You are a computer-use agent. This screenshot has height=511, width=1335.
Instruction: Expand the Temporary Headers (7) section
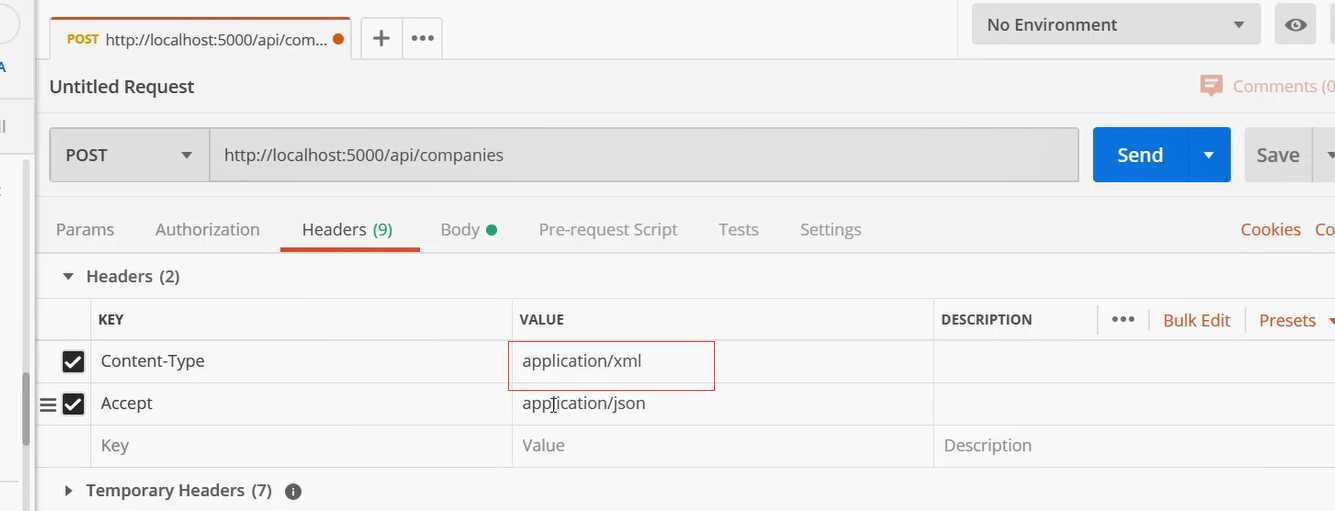68,491
